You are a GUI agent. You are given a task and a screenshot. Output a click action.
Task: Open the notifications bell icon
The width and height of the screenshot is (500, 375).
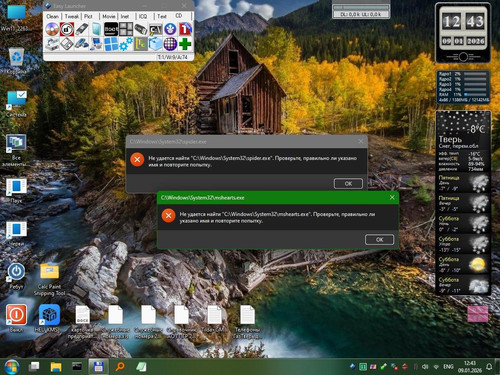[489, 367]
